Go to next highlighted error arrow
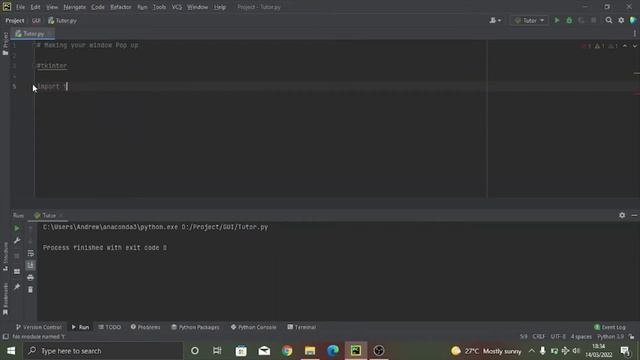This screenshot has height=360, width=640. [x=635, y=46]
